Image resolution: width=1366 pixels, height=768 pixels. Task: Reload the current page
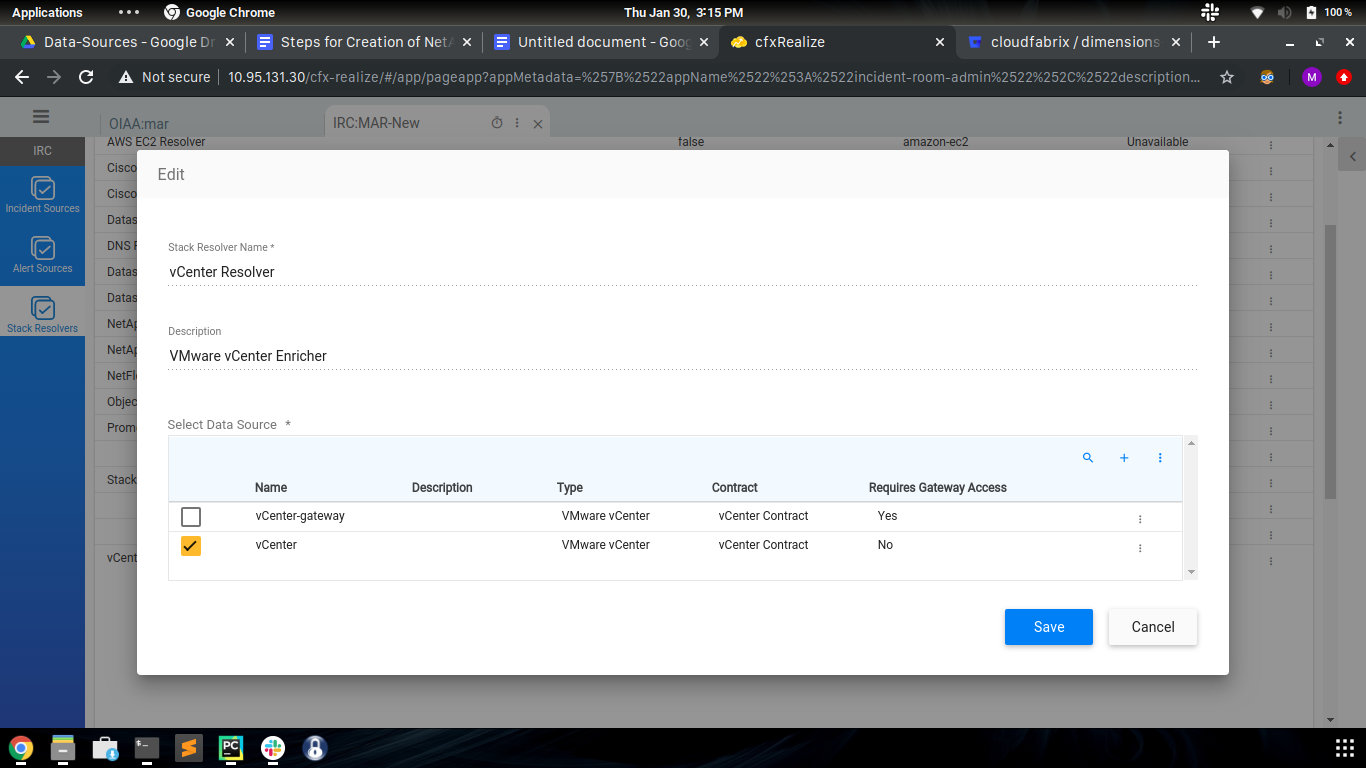(86, 77)
